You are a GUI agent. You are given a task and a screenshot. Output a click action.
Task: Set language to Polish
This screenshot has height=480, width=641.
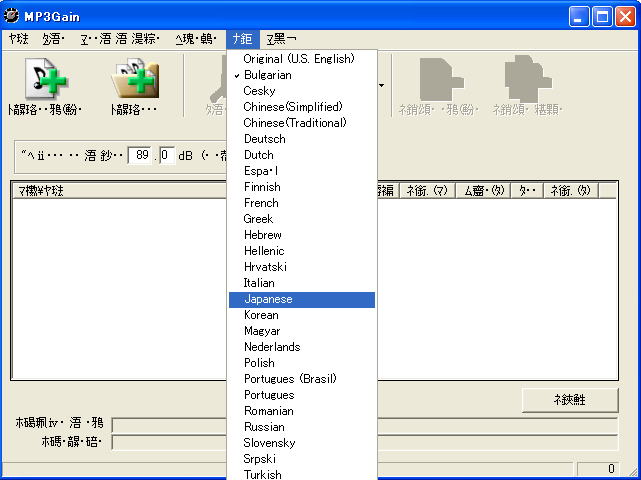(302, 363)
